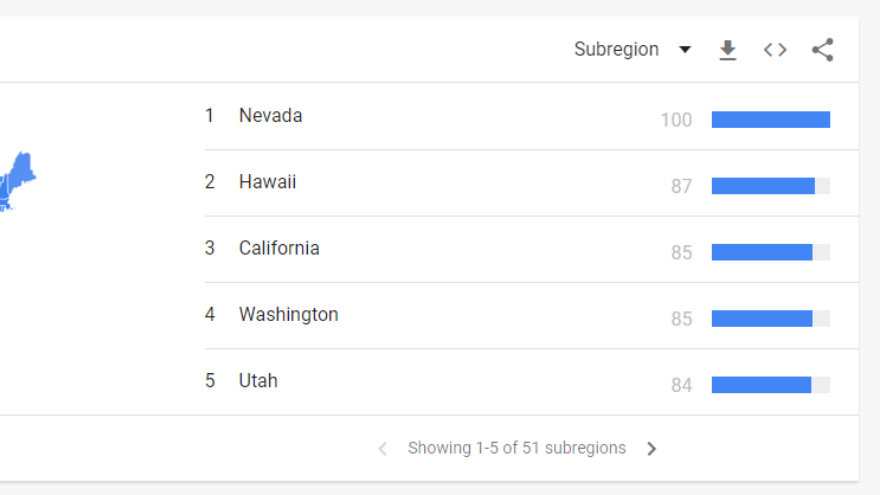880x495 pixels.
Task: Click Hawaii's interest bar showing 87
Action: (x=763, y=186)
